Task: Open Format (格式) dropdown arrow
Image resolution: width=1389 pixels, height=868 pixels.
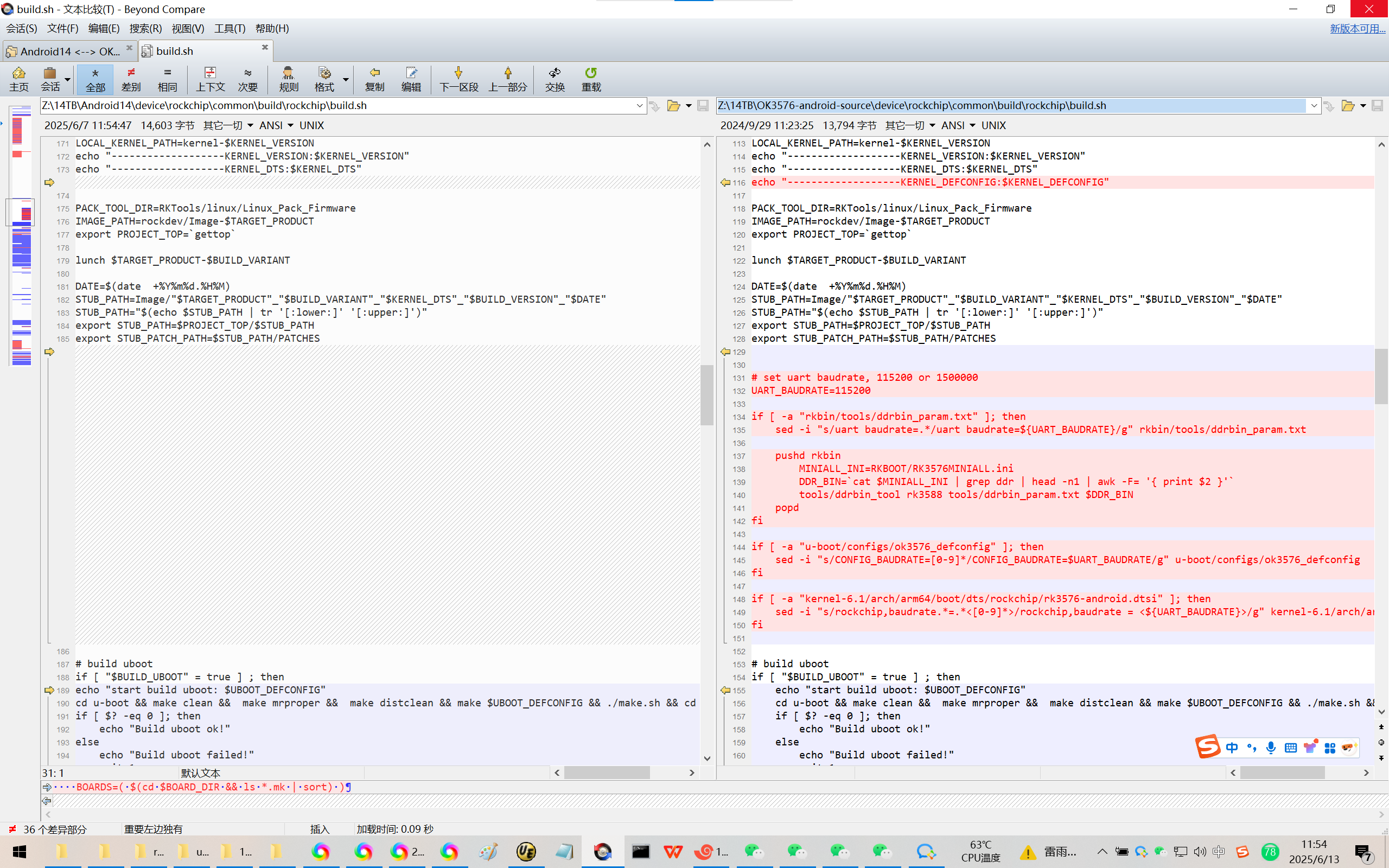Action: (346, 79)
